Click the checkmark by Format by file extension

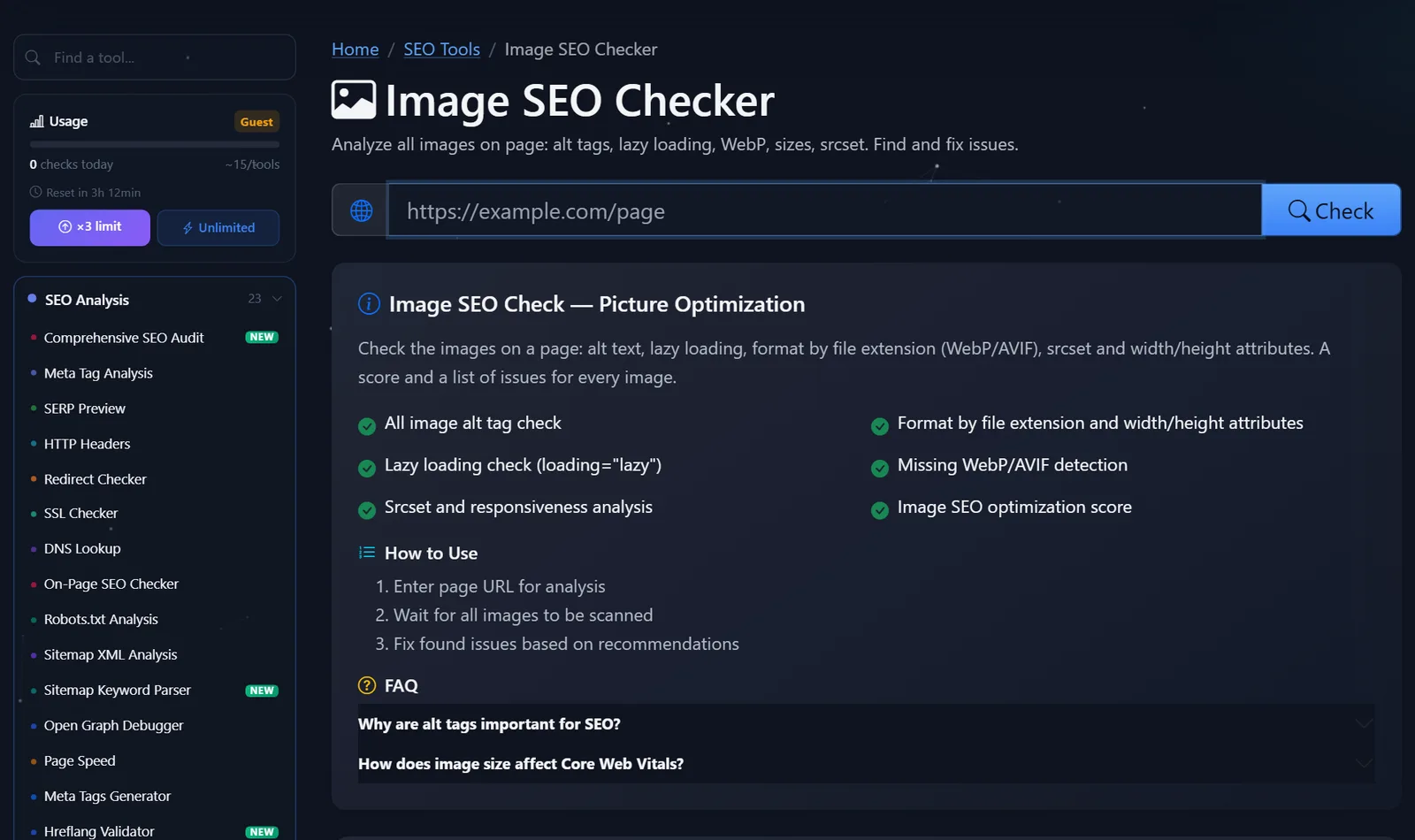tap(880, 426)
